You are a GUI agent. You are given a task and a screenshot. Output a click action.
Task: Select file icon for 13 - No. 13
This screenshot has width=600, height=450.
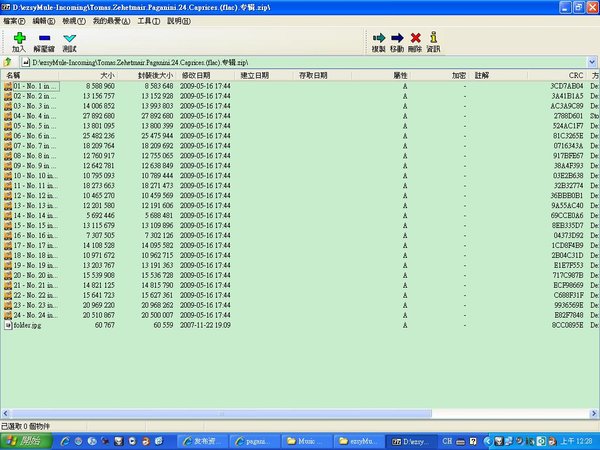pyautogui.click(x=8, y=205)
